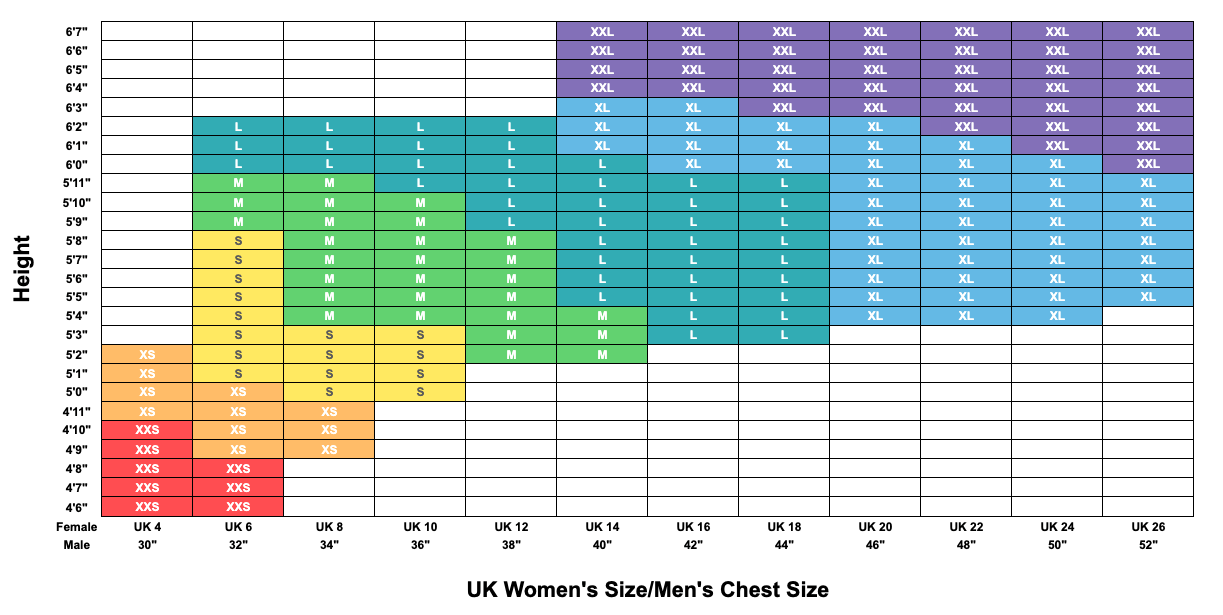Click the M cell for 5'2" and UK 14

click(x=602, y=354)
